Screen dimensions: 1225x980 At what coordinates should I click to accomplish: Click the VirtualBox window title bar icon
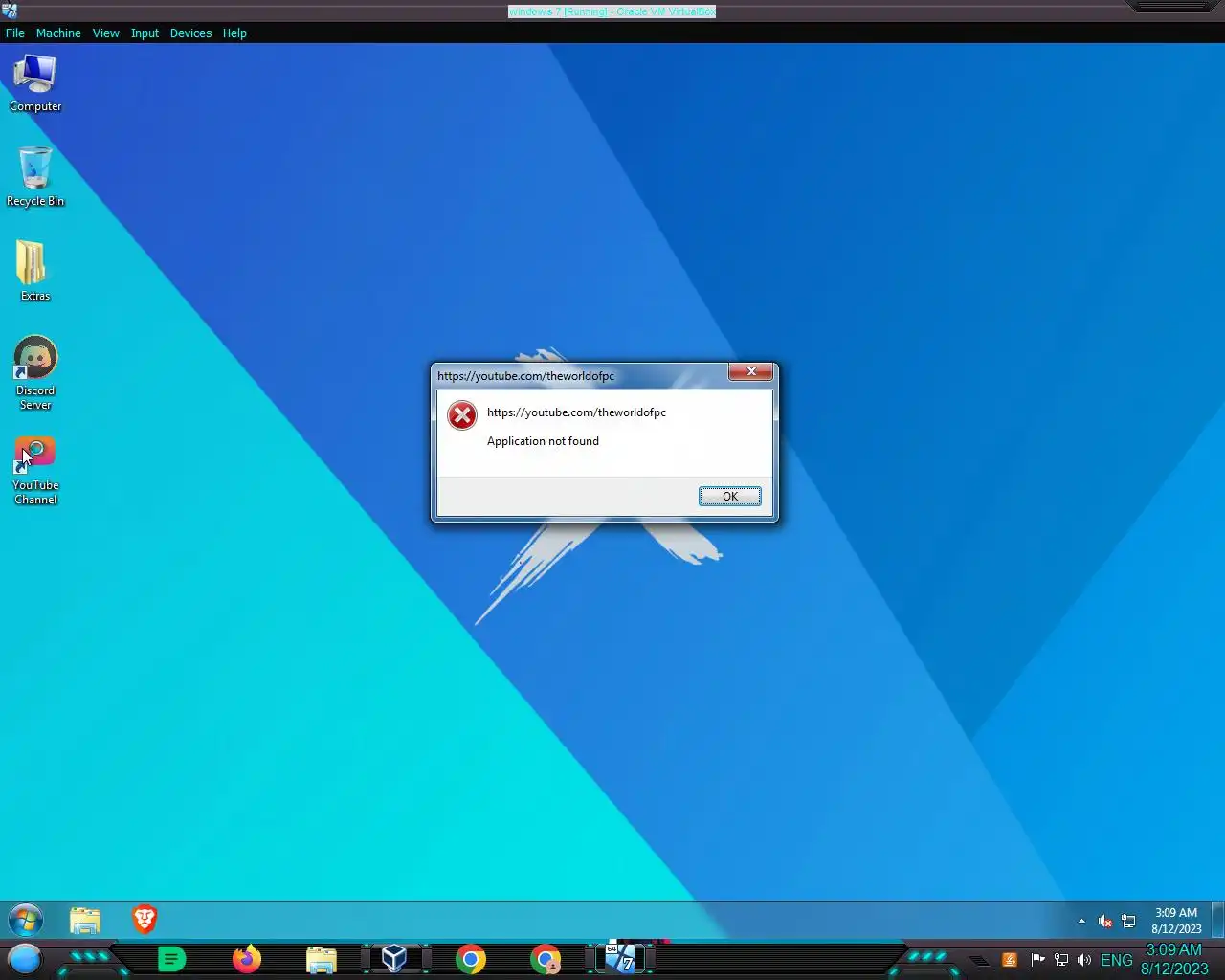(x=10, y=11)
